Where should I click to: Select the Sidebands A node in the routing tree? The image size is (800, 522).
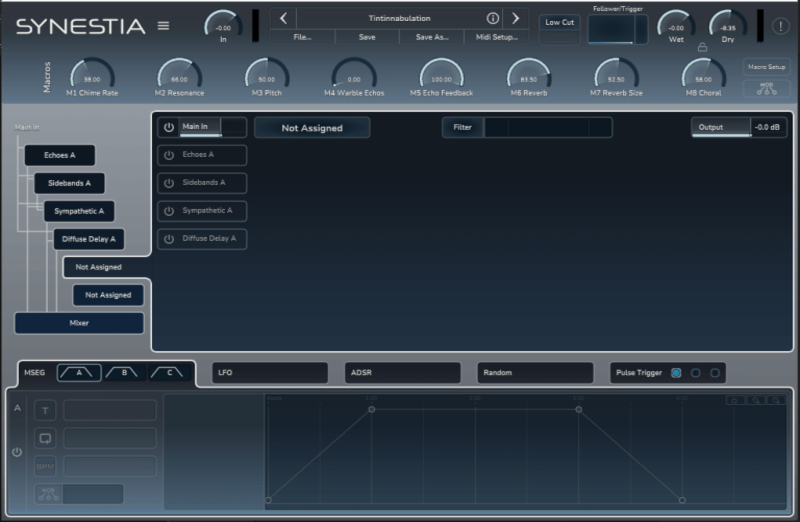point(69,183)
